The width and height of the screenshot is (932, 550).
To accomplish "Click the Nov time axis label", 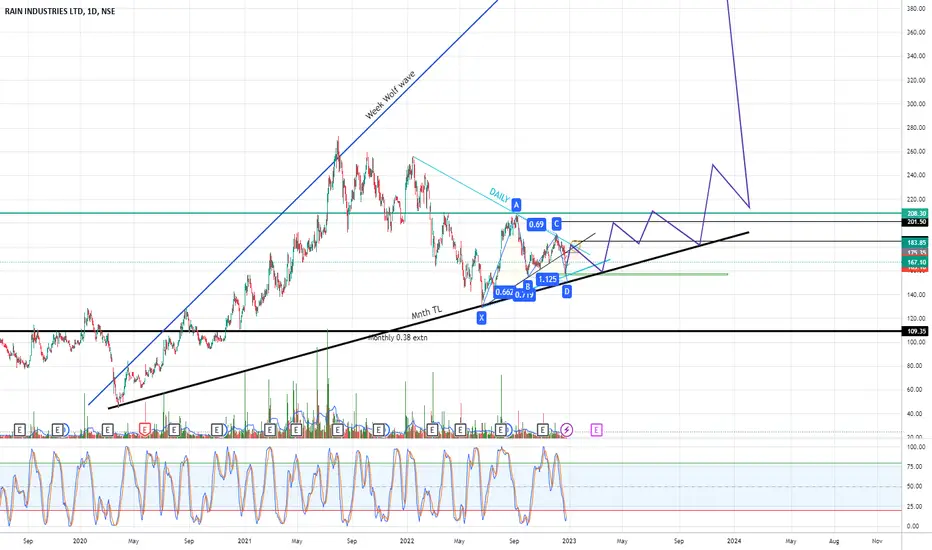I will [x=877, y=541].
